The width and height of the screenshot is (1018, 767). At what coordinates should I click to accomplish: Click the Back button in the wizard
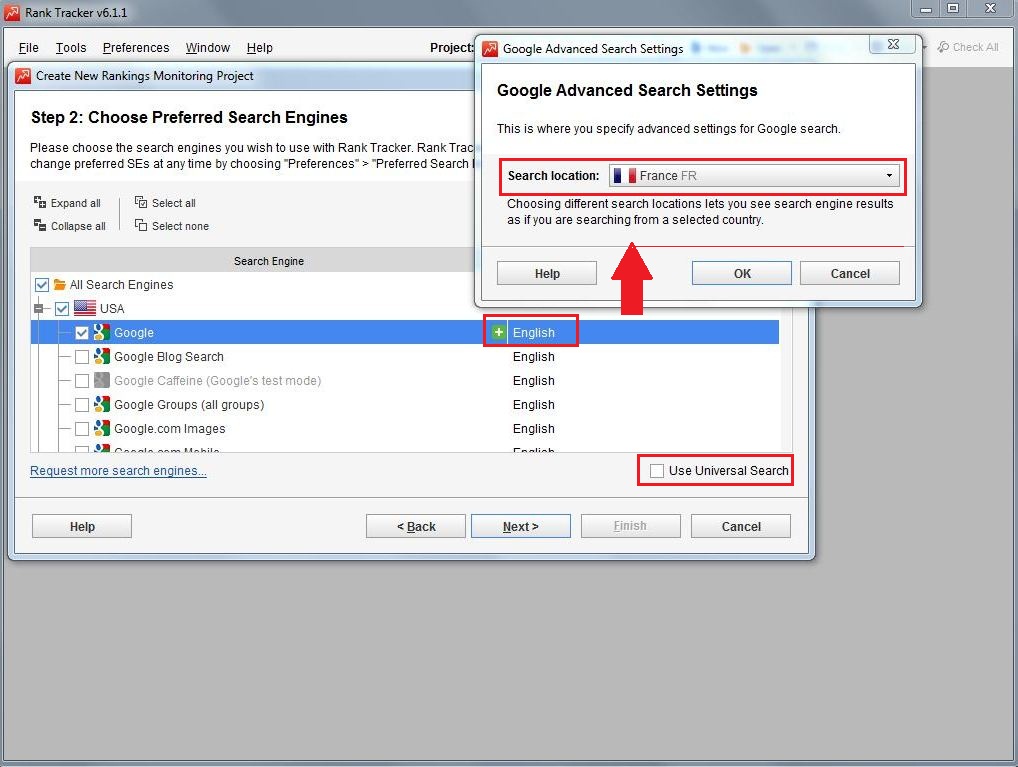point(416,526)
